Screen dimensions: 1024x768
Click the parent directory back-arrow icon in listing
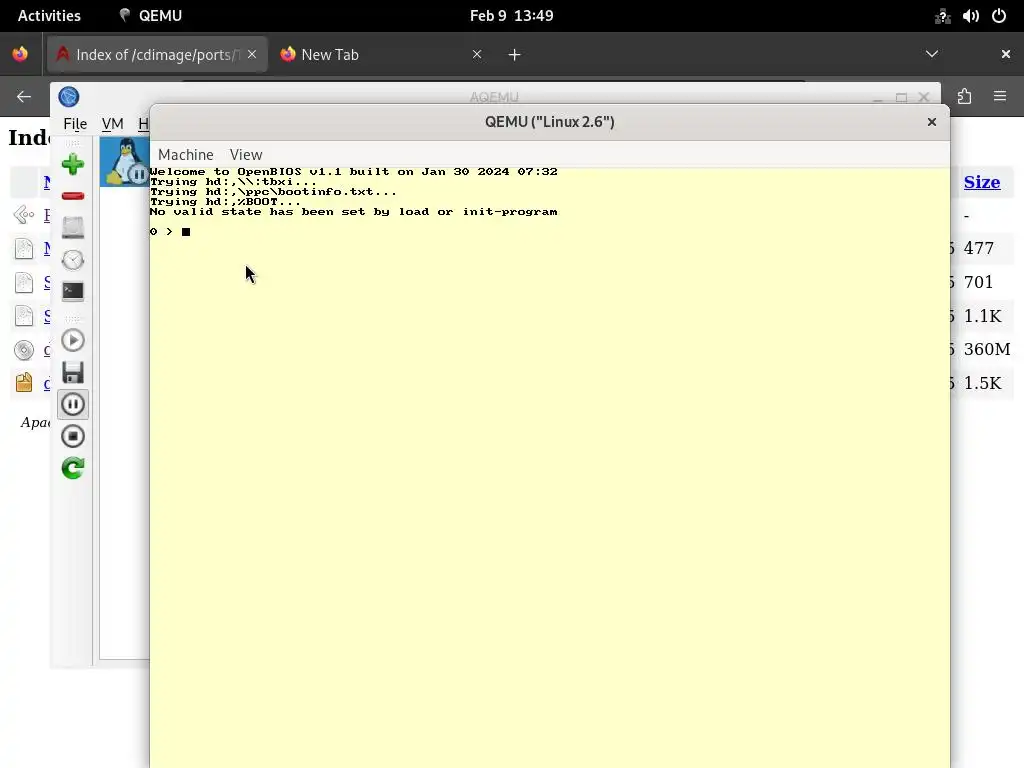[x=24, y=214]
